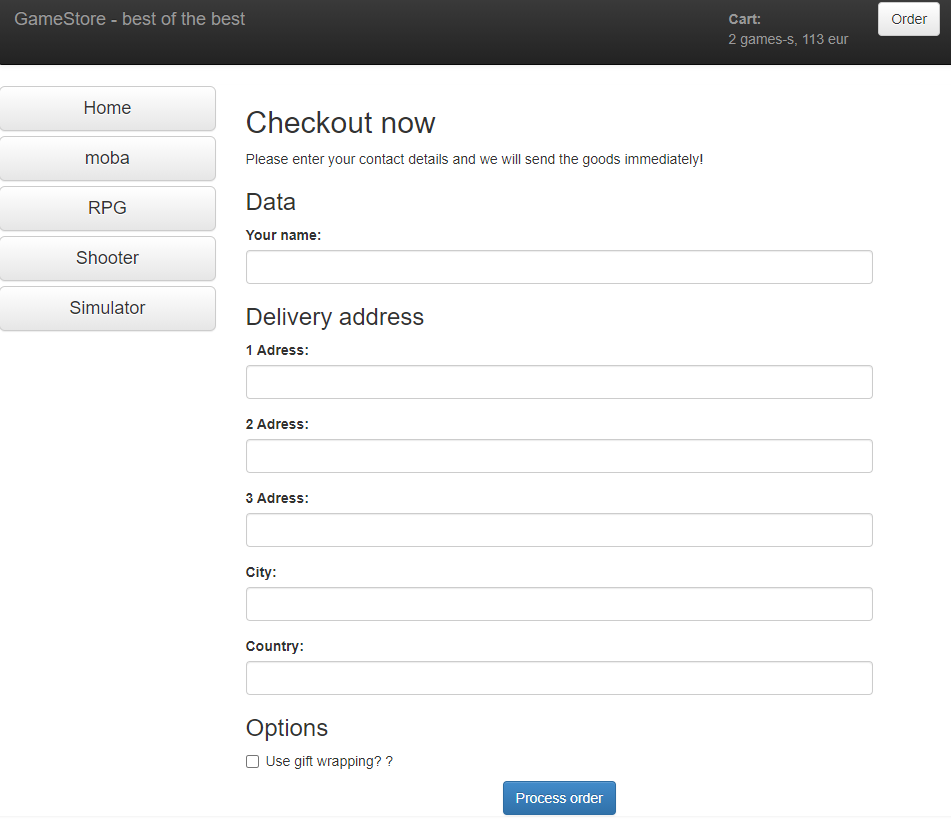
Task: Click the 'Data' section heading
Action: click(271, 202)
